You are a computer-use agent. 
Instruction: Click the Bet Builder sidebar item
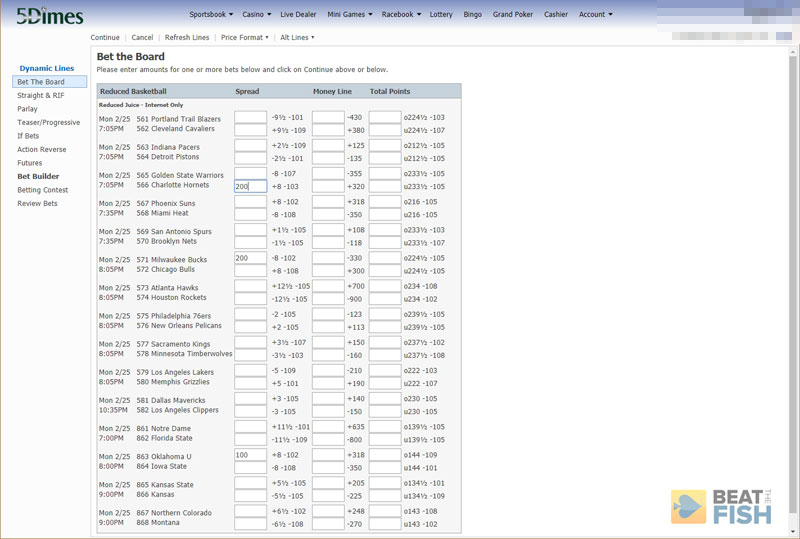tap(38, 176)
